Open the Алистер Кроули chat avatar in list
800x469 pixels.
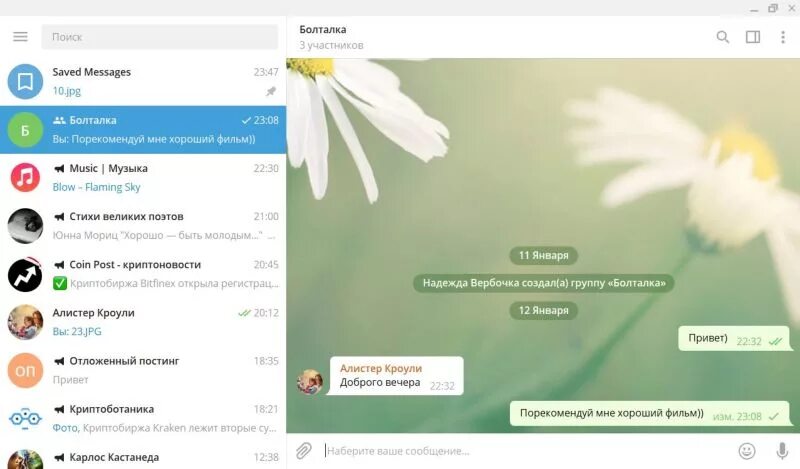[25, 322]
